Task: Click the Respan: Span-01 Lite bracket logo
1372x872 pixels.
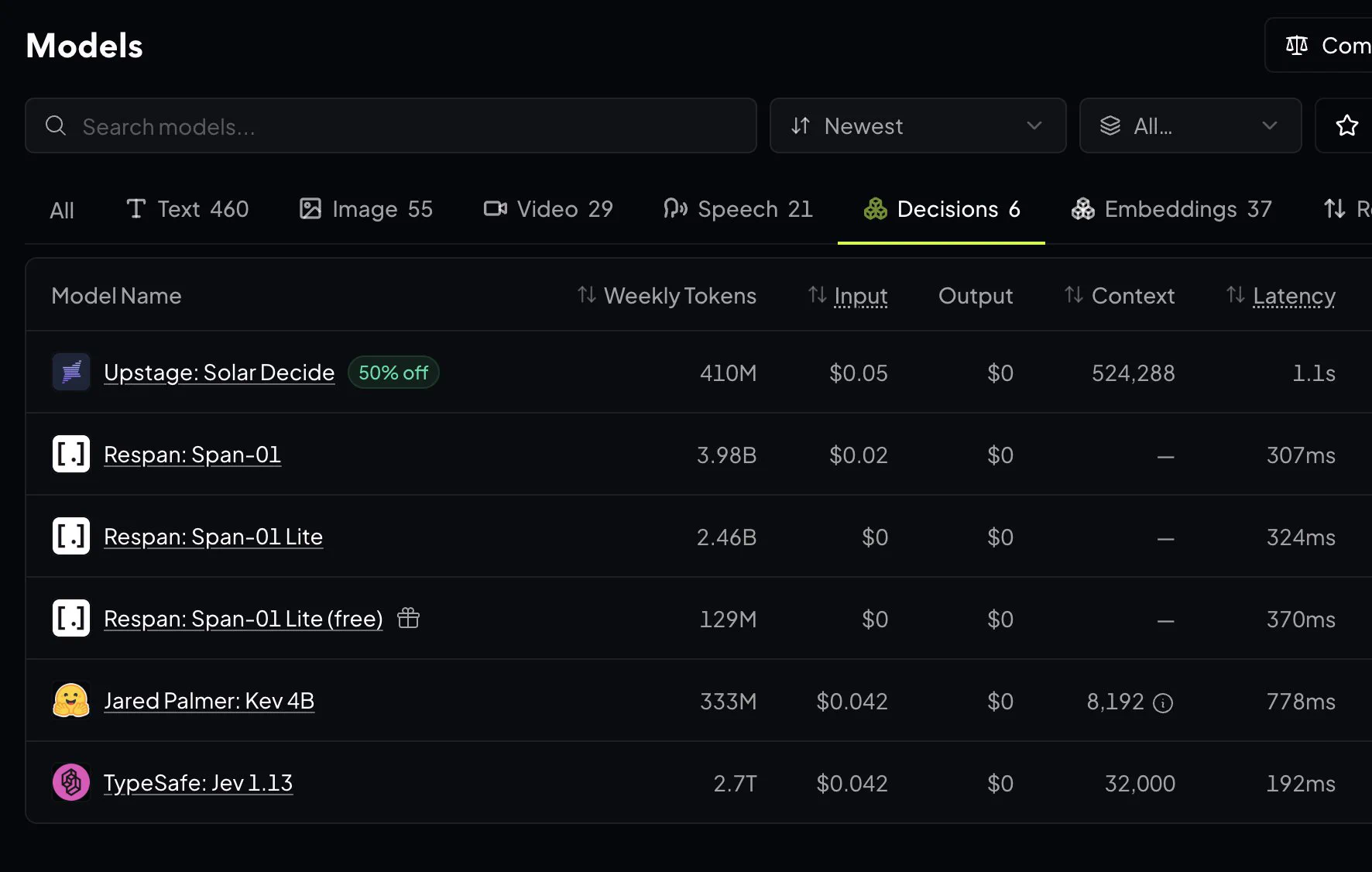Action: (71, 537)
